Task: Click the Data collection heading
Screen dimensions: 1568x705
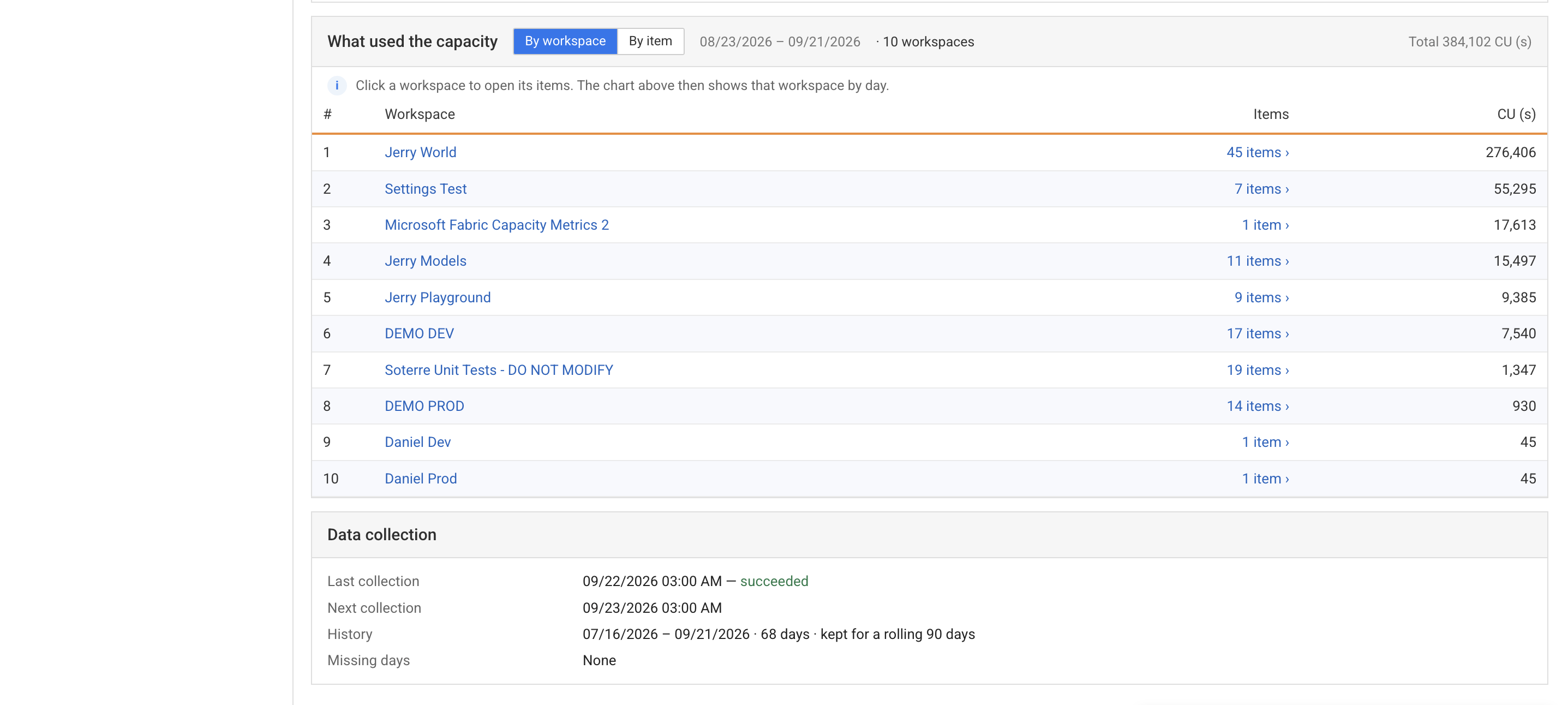Action: coord(382,535)
